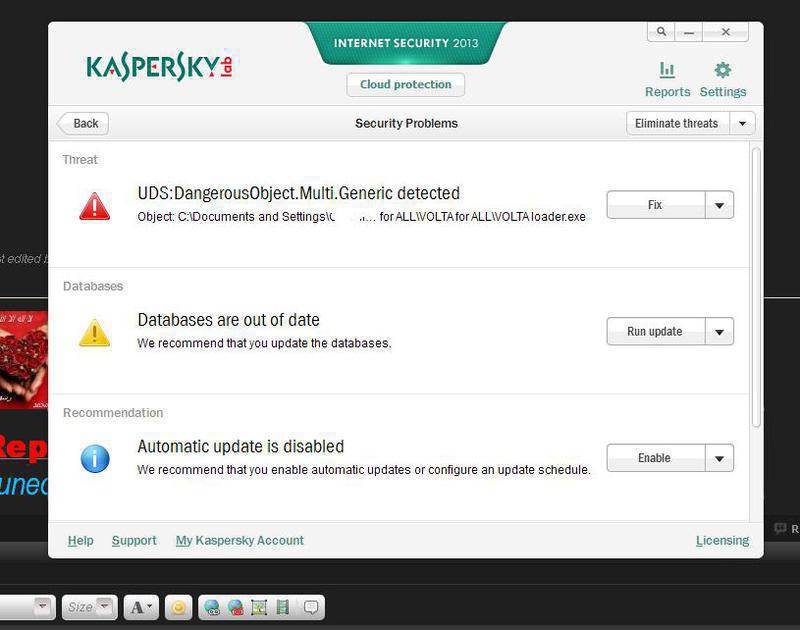Image resolution: width=800 pixels, height=630 pixels.
Task: Open the My Kaspersky Account link
Action: click(x=239, y=540)
